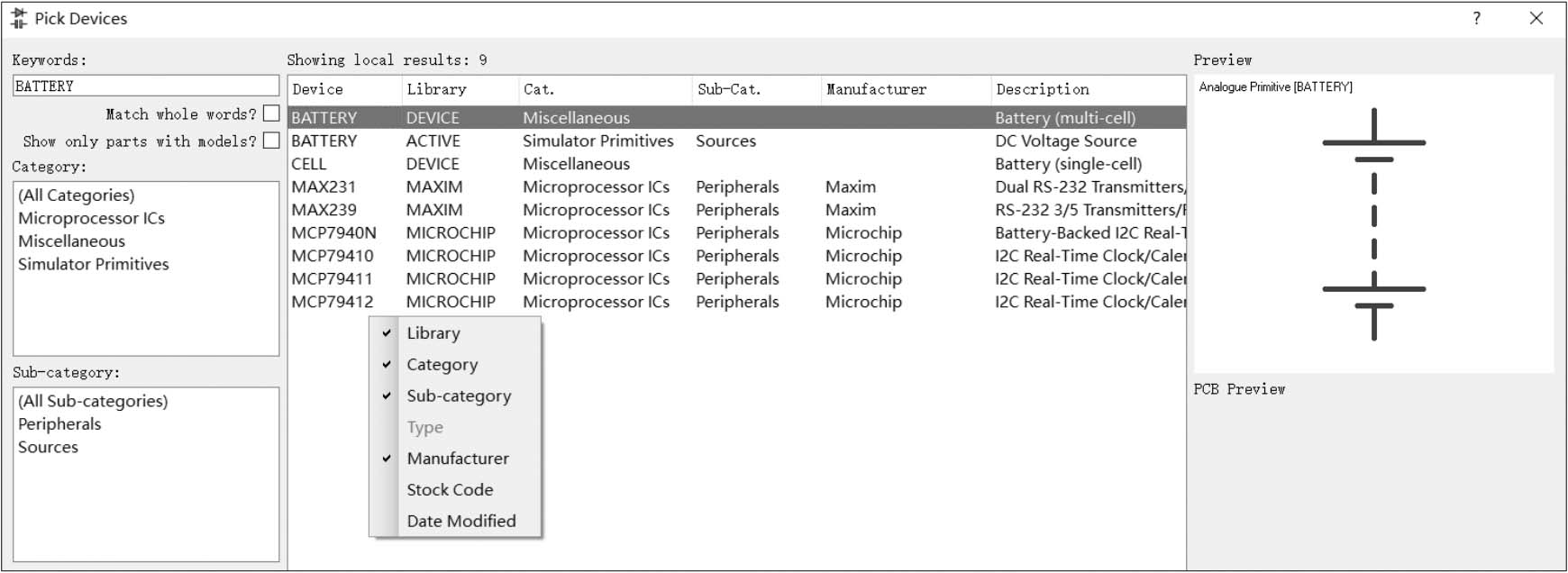Uncheck Library in the column menu
Screen dimensions: 1568x573
[433, 333]
